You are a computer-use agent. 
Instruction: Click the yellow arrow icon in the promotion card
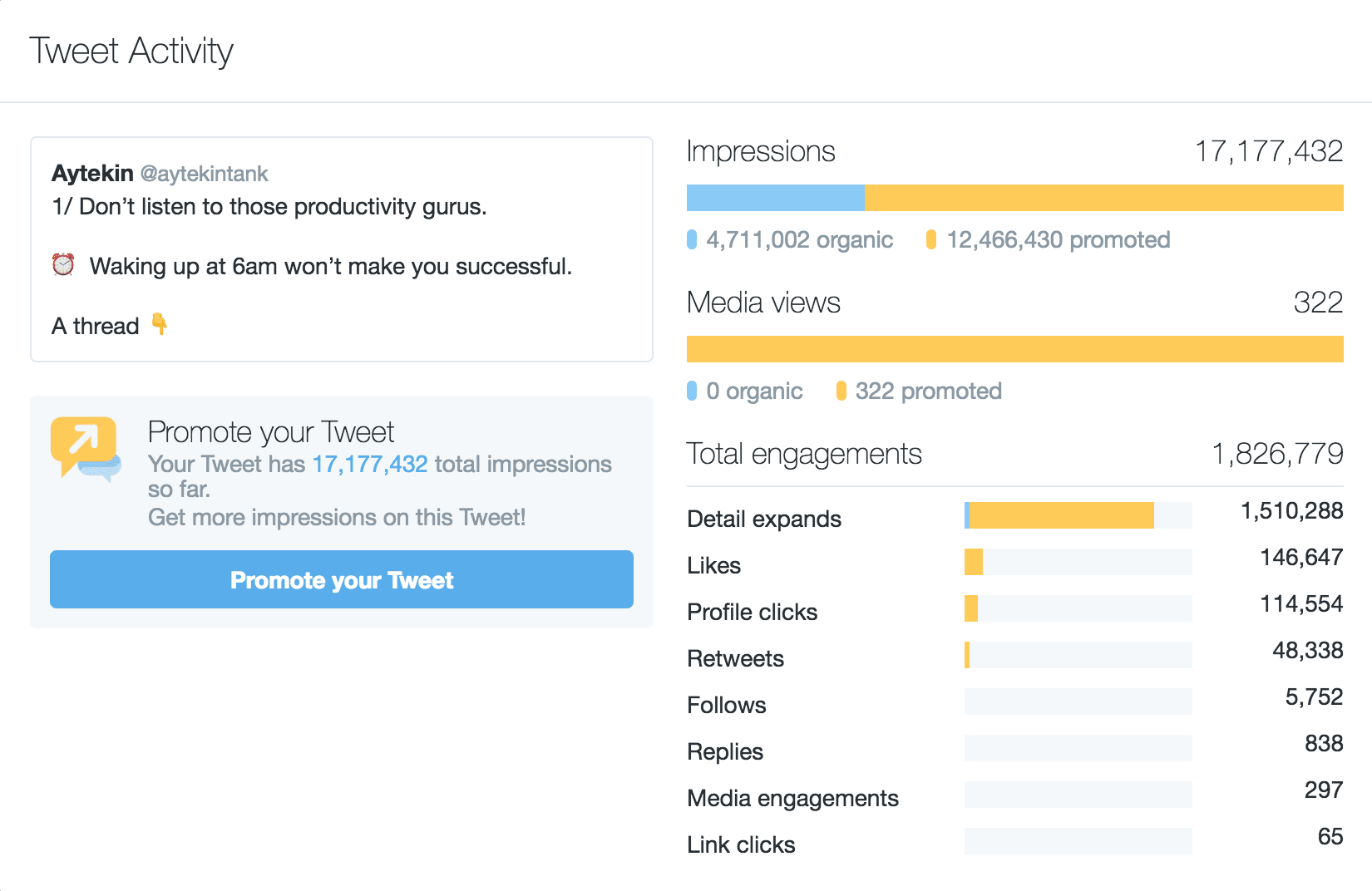click(x=83, y=436)
